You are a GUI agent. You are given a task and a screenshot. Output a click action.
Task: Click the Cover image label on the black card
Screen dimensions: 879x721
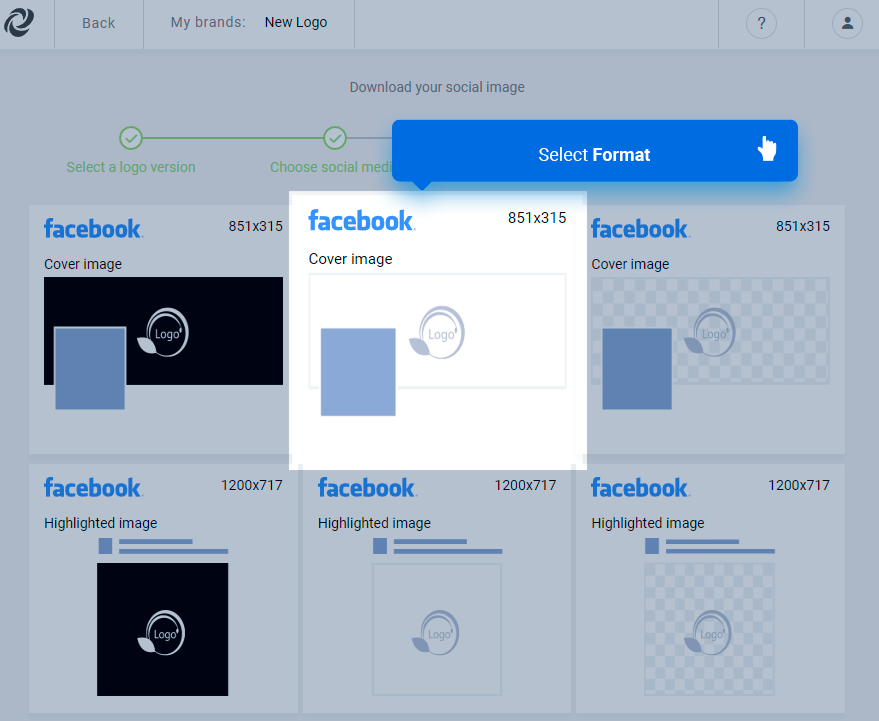point(83,264)
